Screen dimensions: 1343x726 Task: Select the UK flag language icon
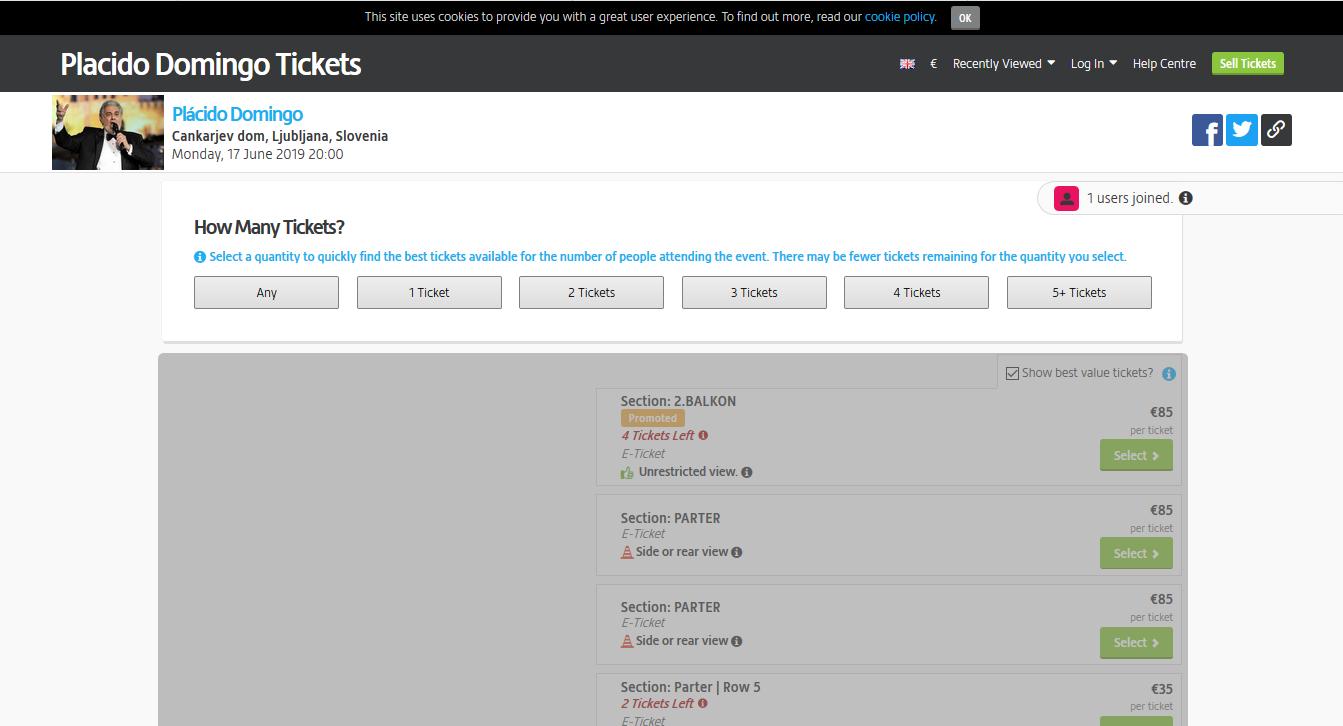coord(907,64)
